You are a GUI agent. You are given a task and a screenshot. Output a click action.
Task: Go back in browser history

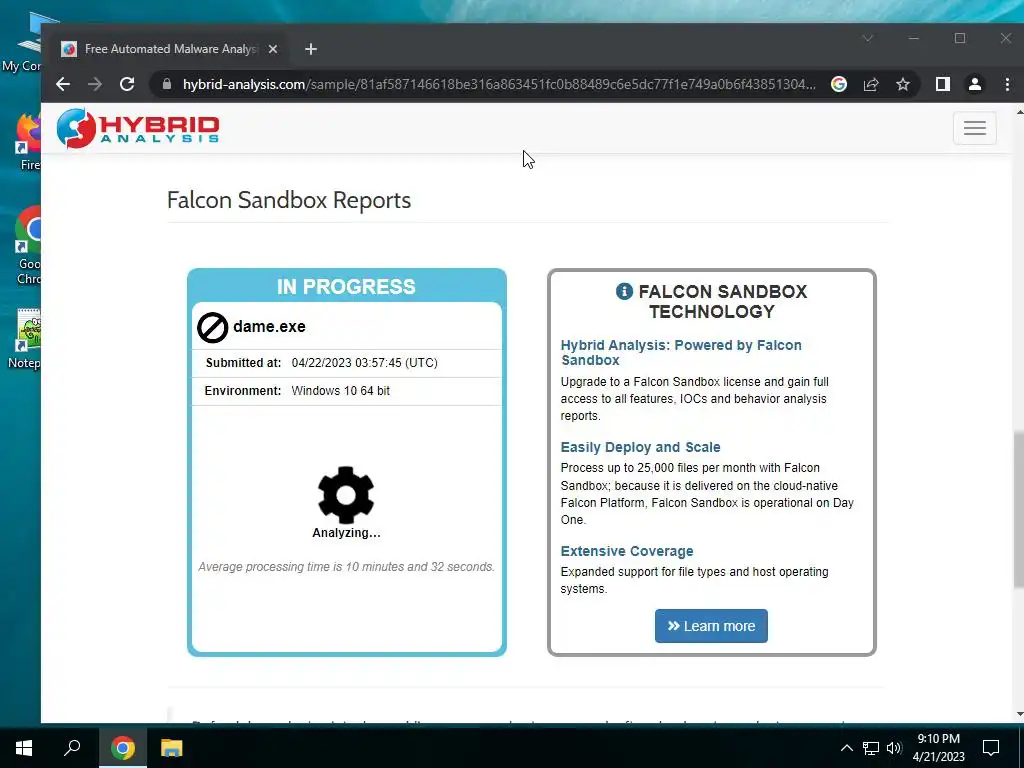[63, 84]
